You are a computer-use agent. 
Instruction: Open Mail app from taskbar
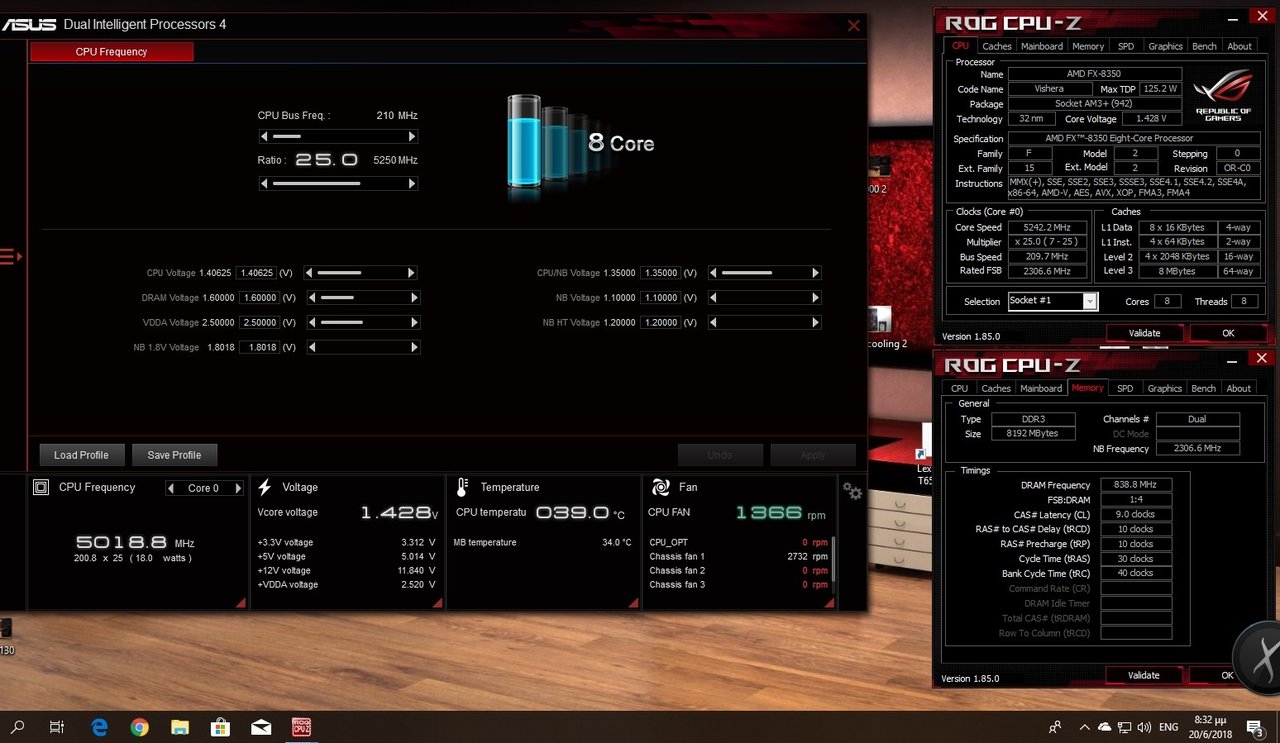click(261, 727)
